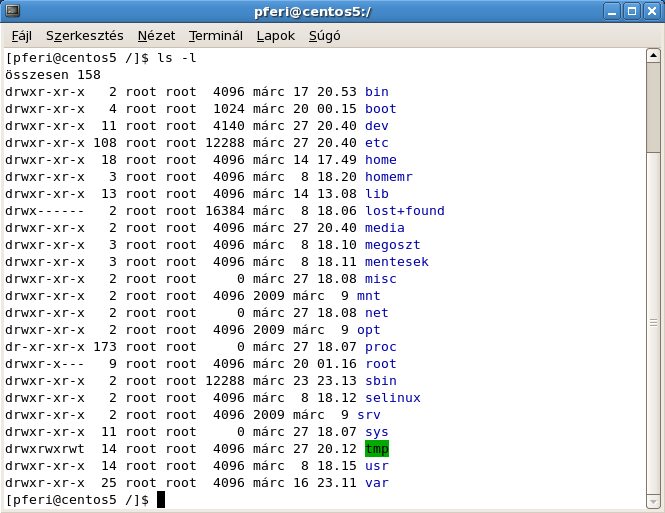Click the green highlighted tmp directory name
665x513 pixels.
coord(377,449)
